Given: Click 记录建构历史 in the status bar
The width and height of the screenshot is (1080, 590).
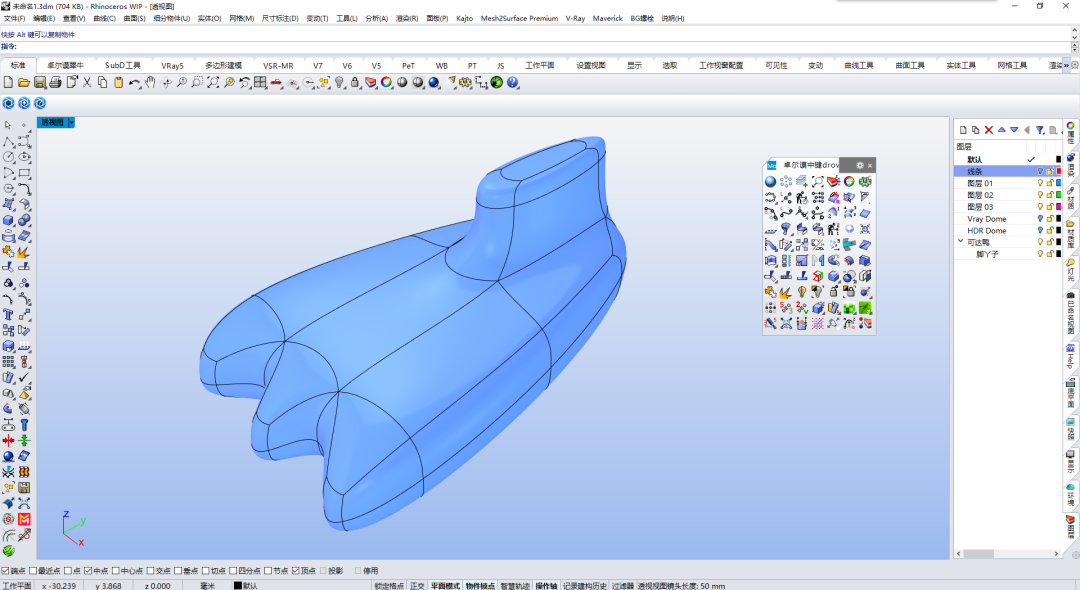Looking at the screenshot, I should [585, 586].
